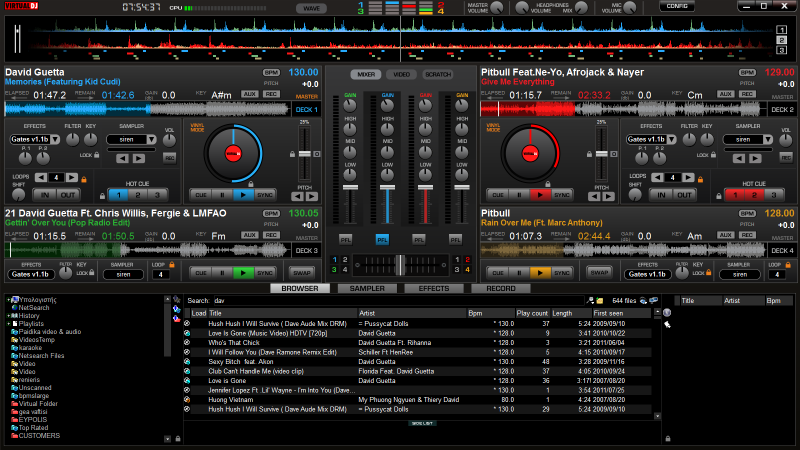The width and height of the screenshot is (800, 450).
Task: Toggle PFL for mixer channel 2
Action: click(x=382, y=240)
